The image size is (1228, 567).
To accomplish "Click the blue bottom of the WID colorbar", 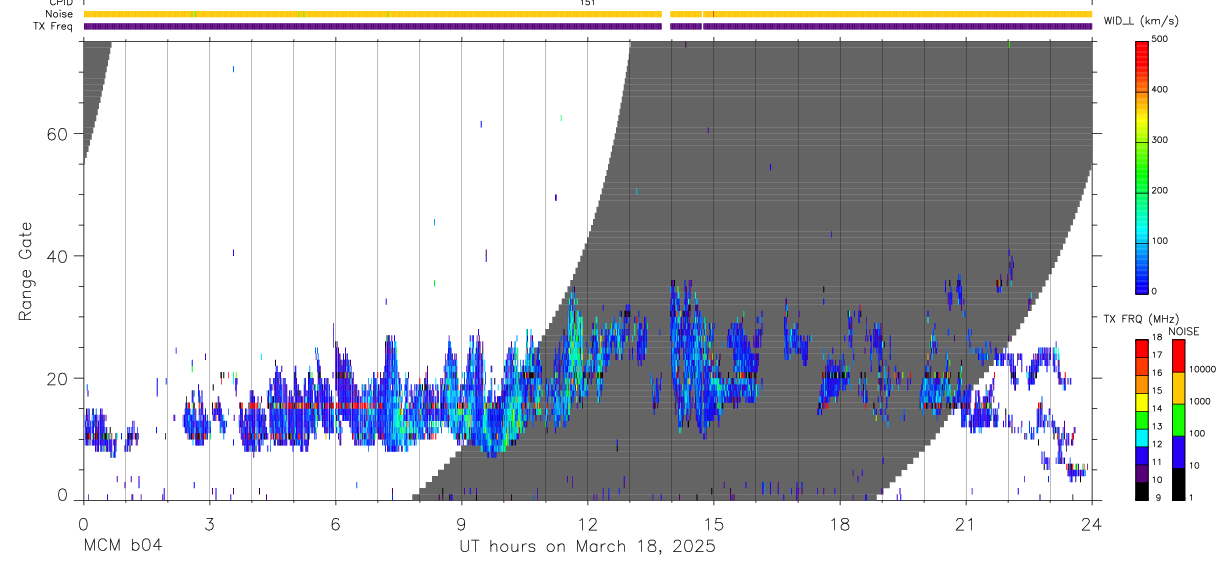I will [x=1143, y=280].
